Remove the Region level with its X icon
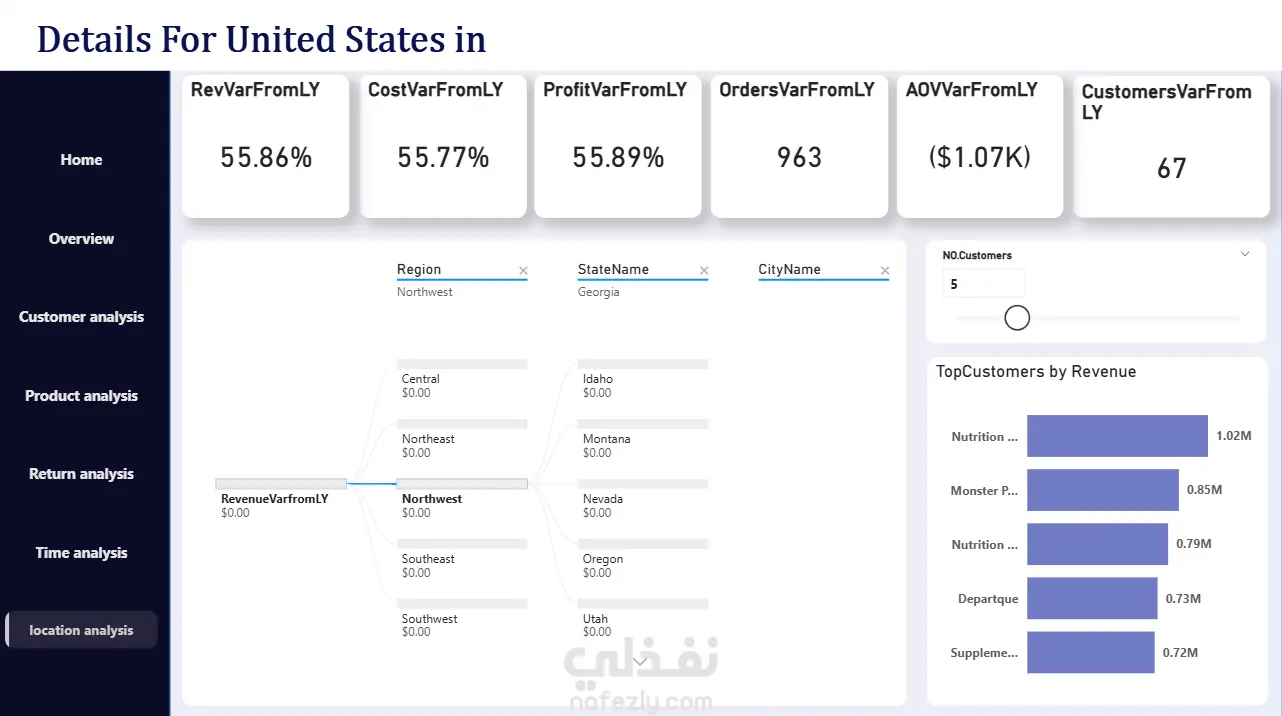The image size is (1282, 716). [x=523, y=271]
